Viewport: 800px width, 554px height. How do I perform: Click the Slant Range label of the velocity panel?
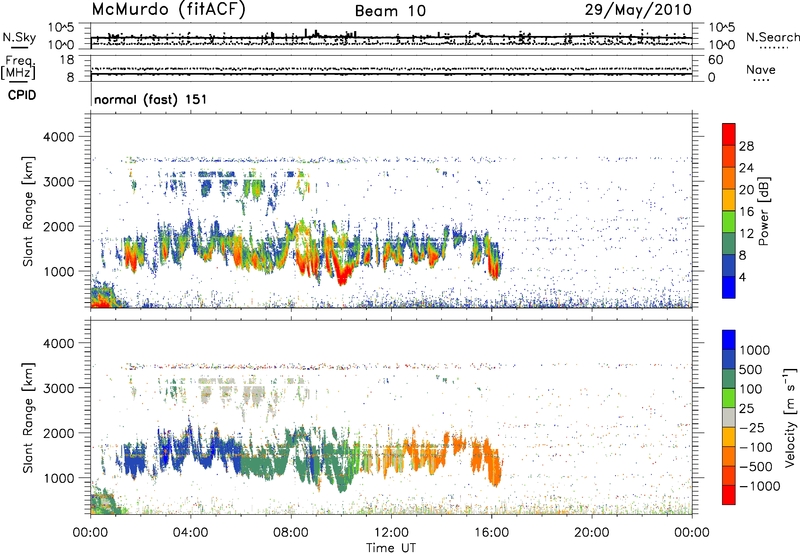pyautogui.click(x=28, y=418)
